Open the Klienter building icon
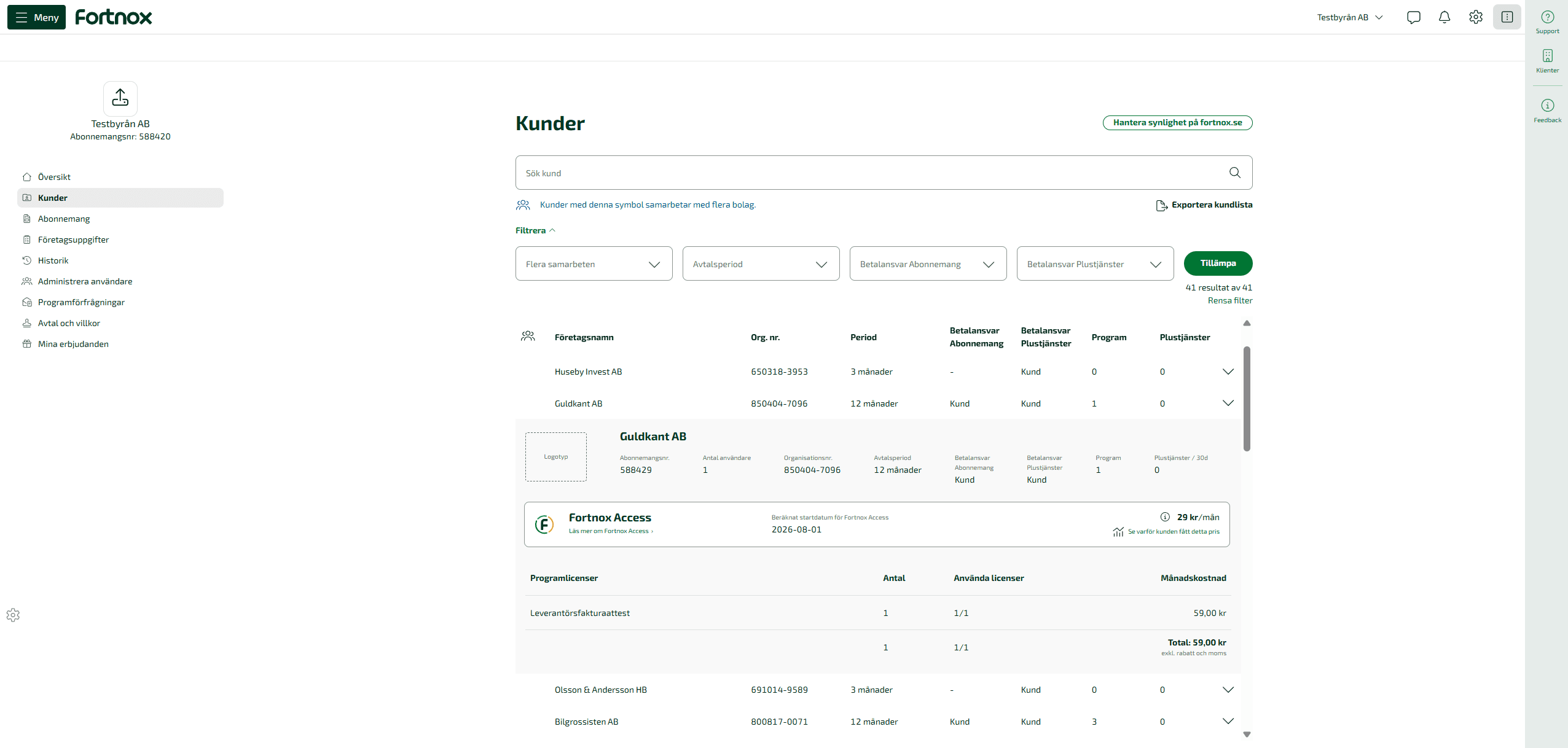 1547,56
